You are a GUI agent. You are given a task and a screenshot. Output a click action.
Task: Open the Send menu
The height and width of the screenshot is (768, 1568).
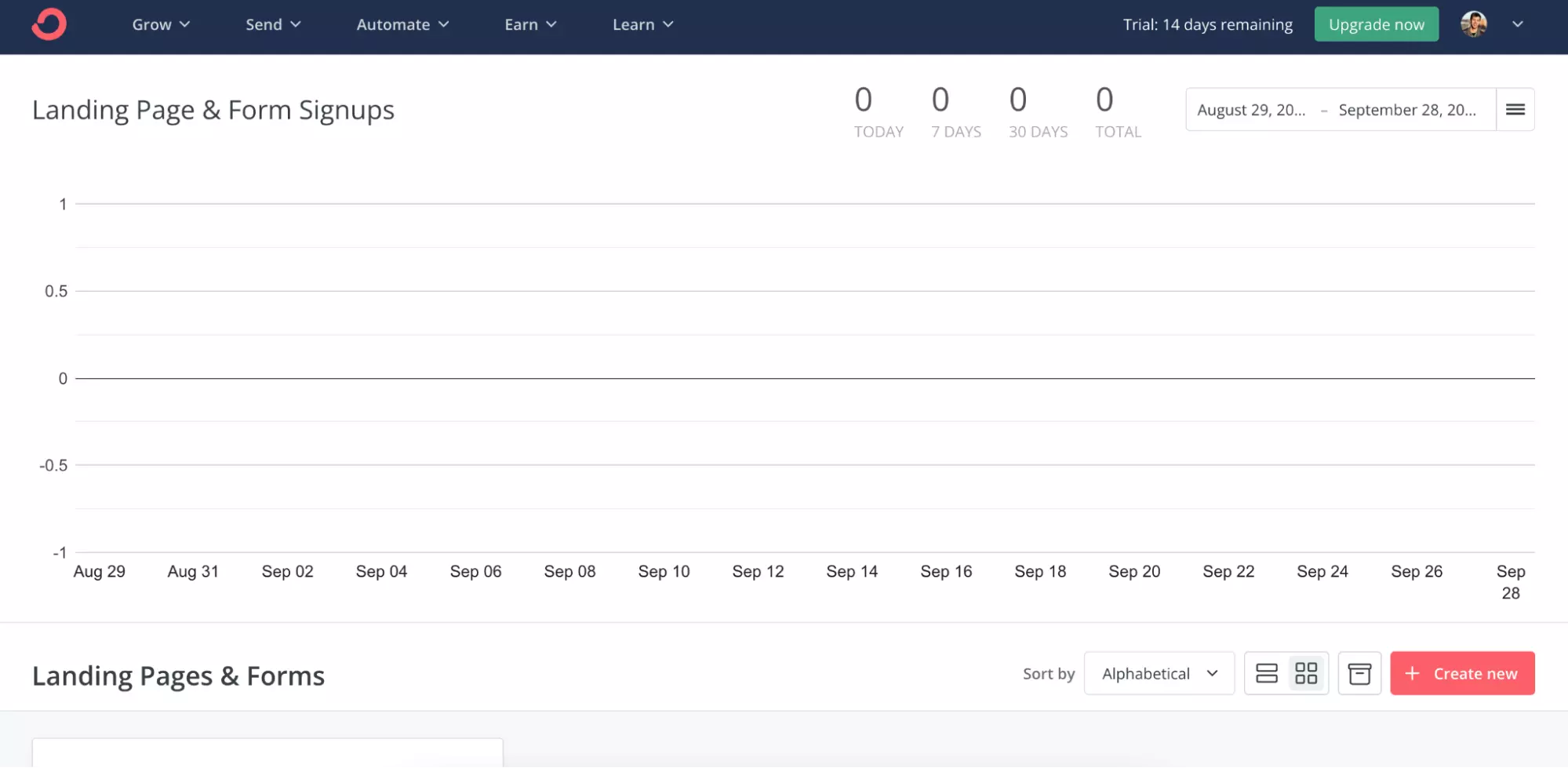click(272, 24)
